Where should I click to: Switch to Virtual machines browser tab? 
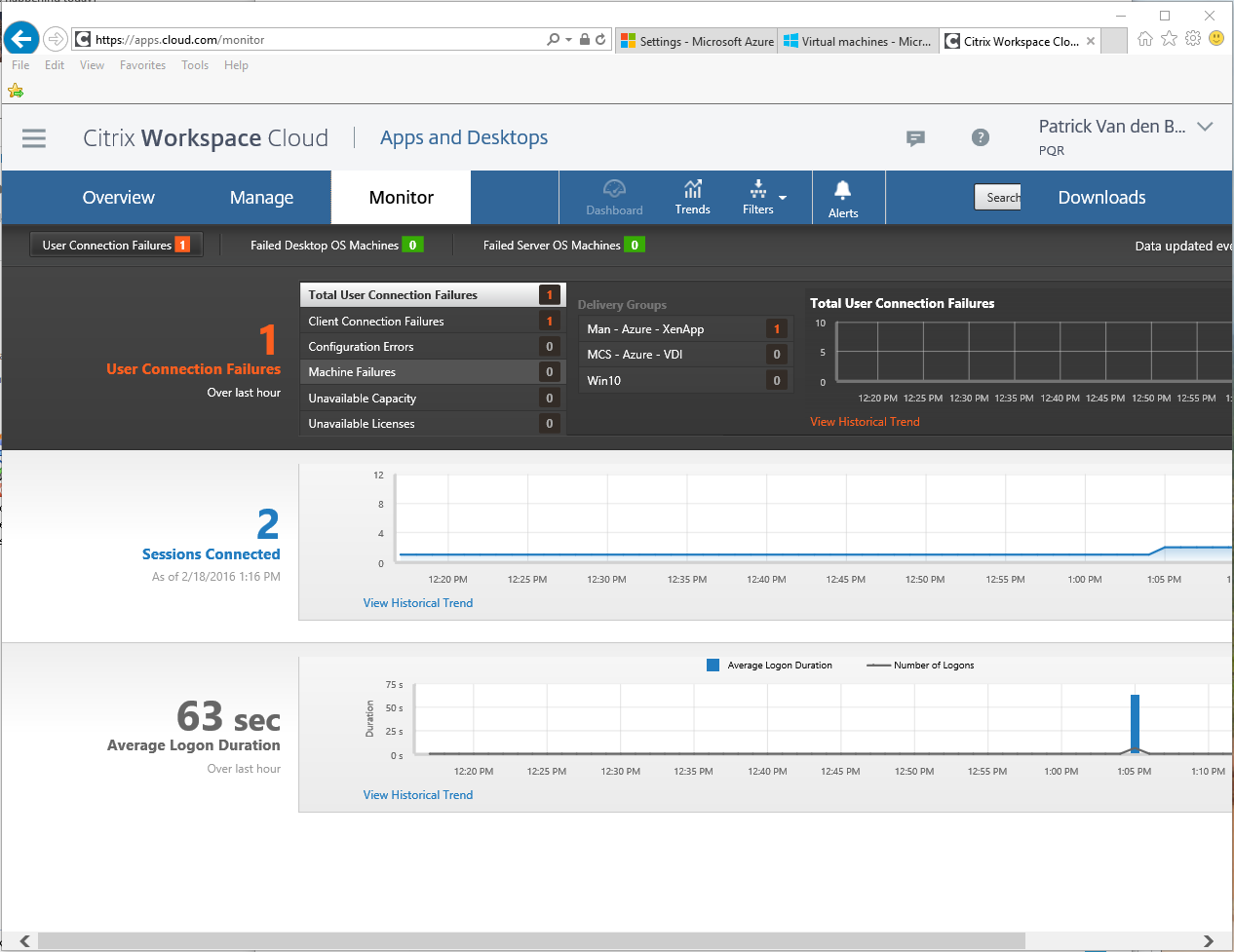(x=858, y=41)
